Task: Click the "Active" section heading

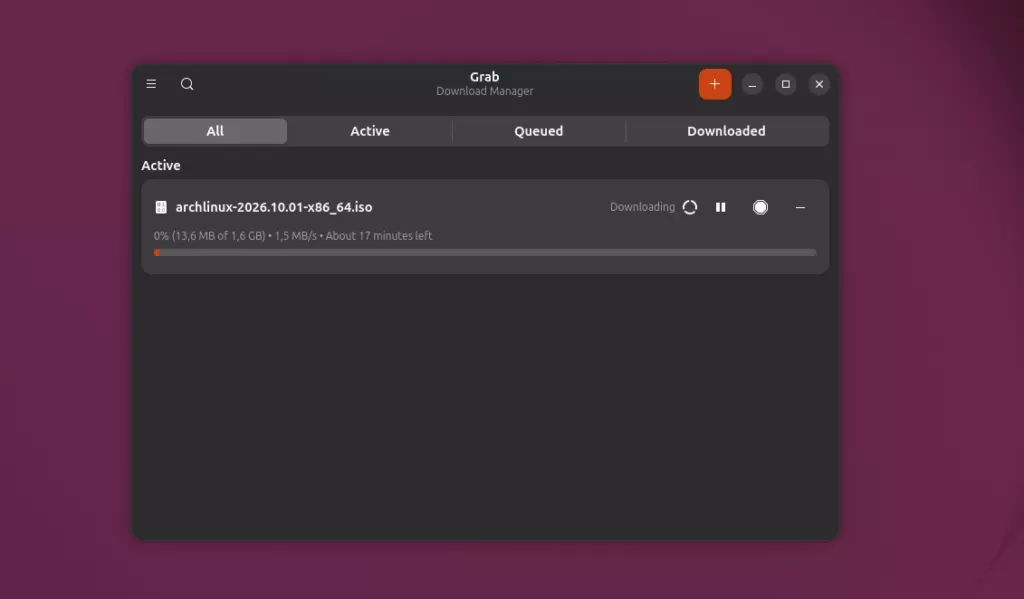Action: click(161, 165)
